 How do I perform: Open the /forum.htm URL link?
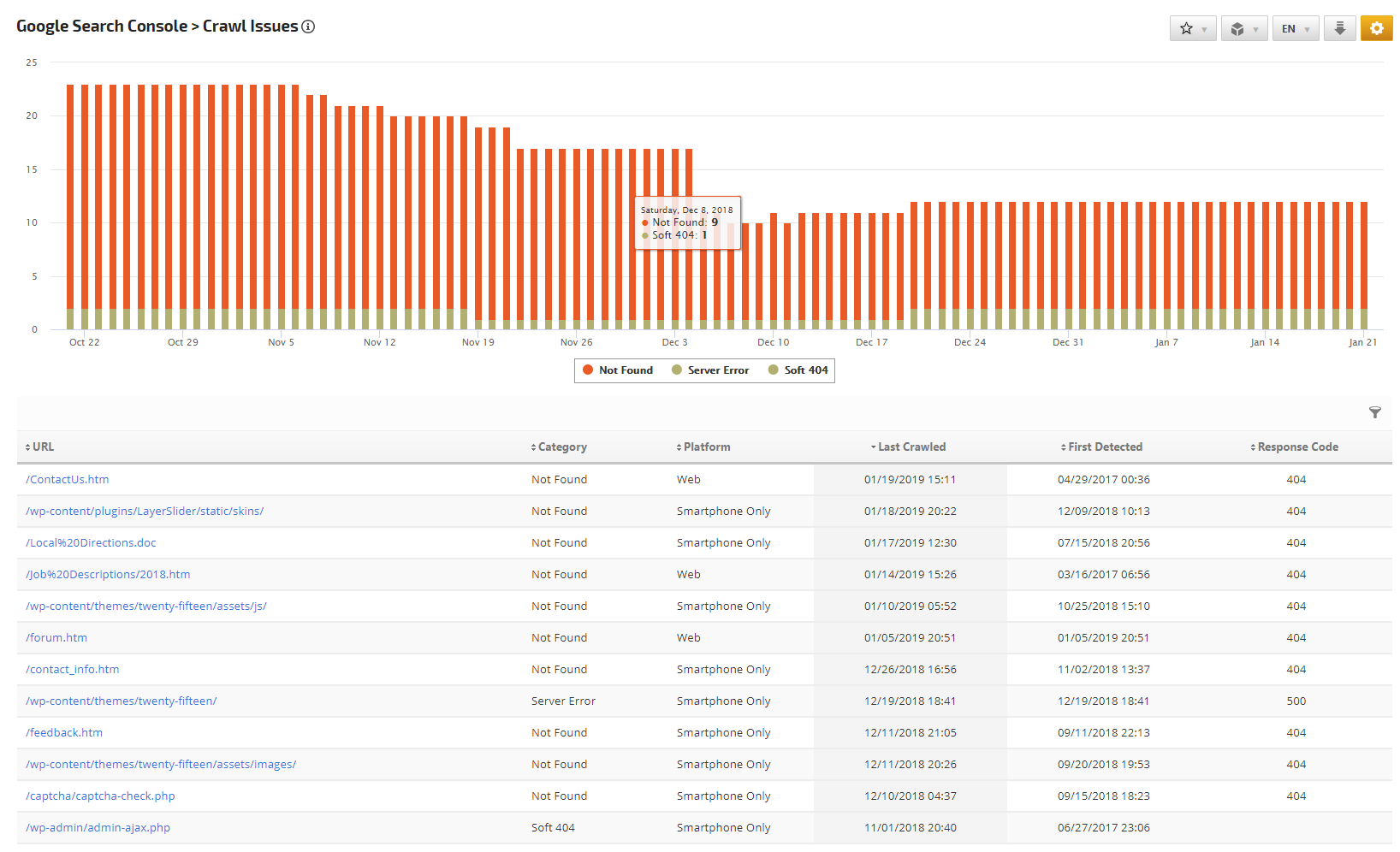point(56,638)
